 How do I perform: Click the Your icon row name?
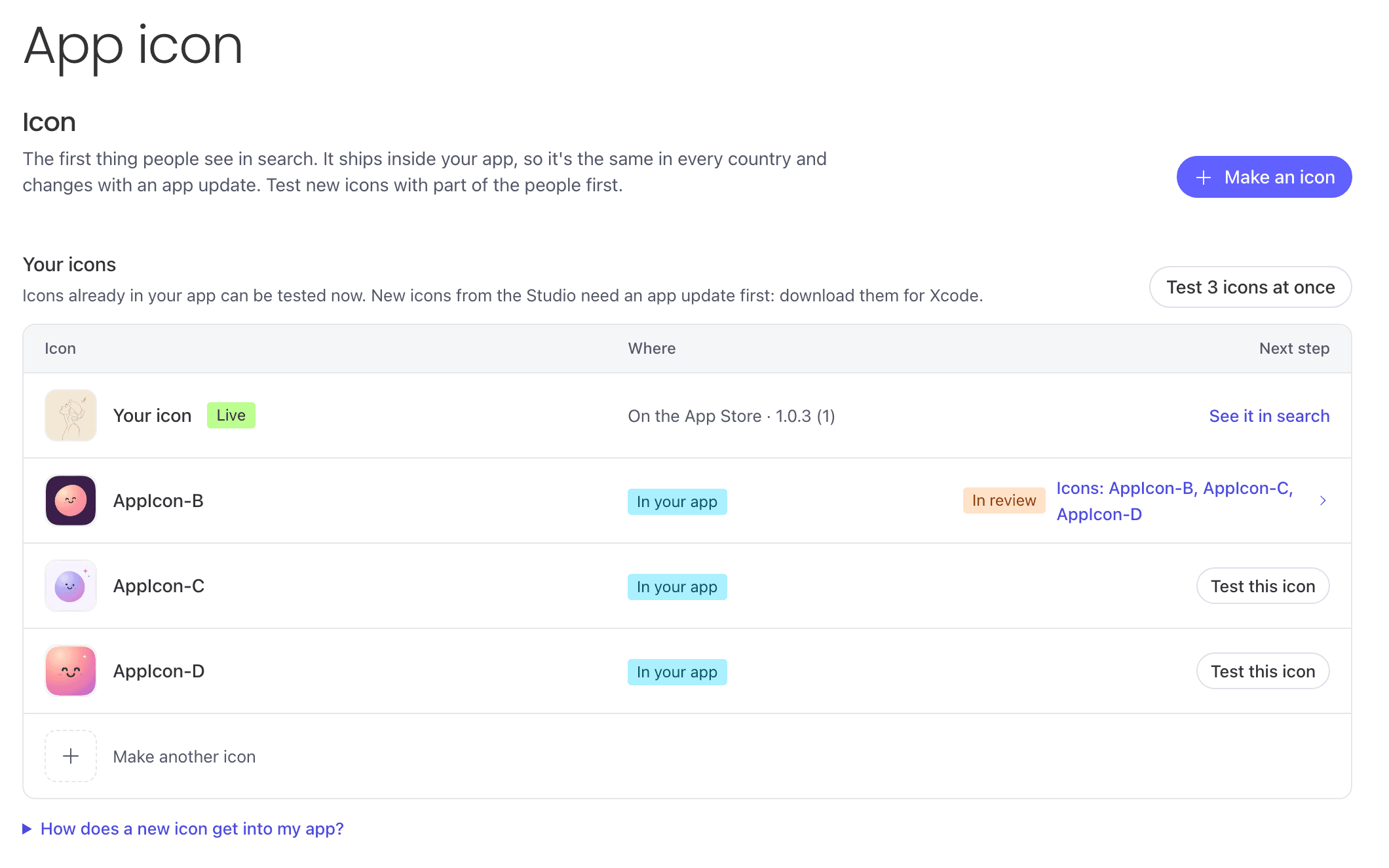(152, 415)
